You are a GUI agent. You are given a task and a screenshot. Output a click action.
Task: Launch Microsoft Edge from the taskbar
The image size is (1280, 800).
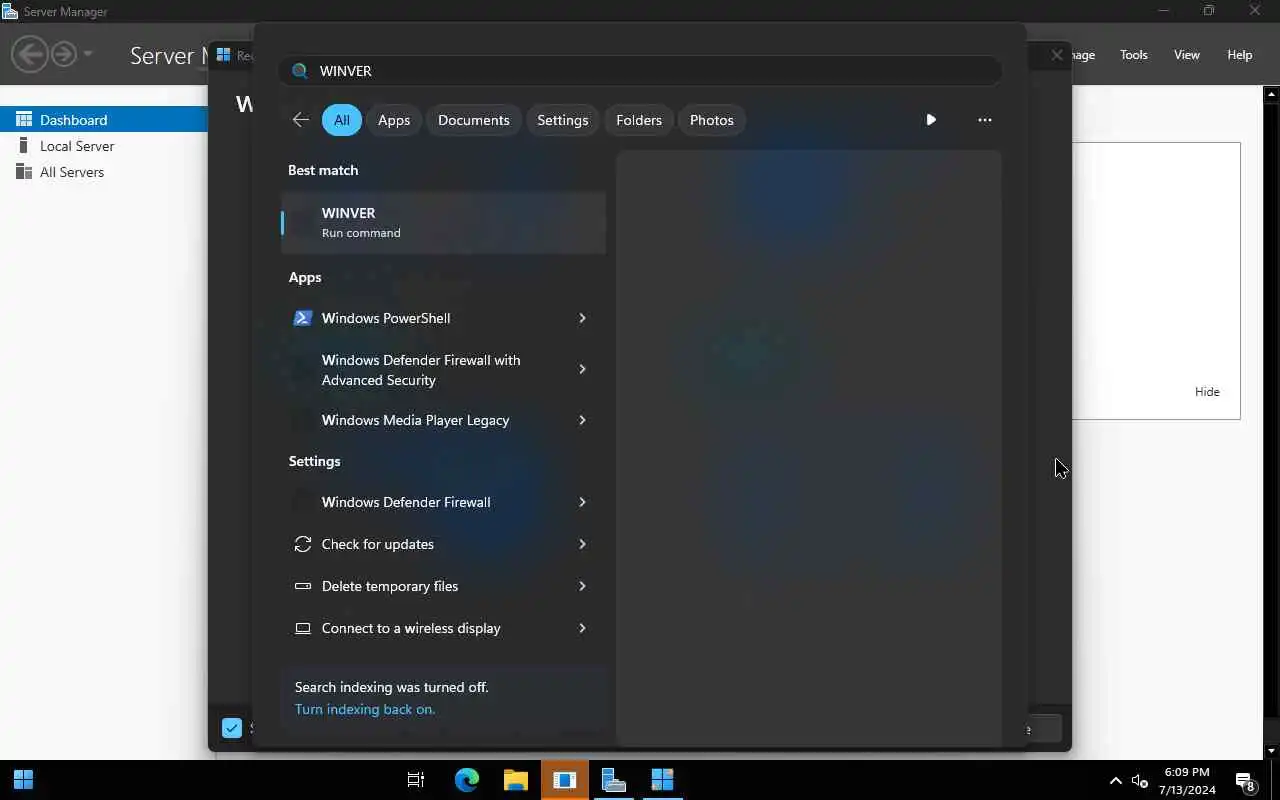coord(467,780)
